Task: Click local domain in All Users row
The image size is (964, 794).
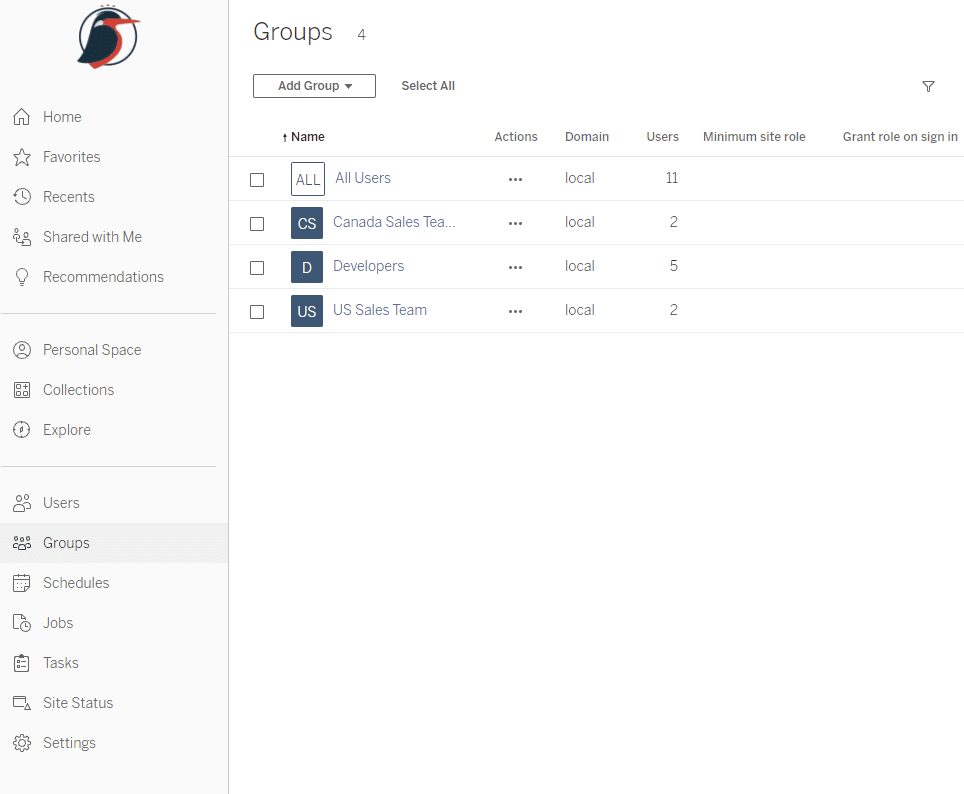Action: (580, 178)
